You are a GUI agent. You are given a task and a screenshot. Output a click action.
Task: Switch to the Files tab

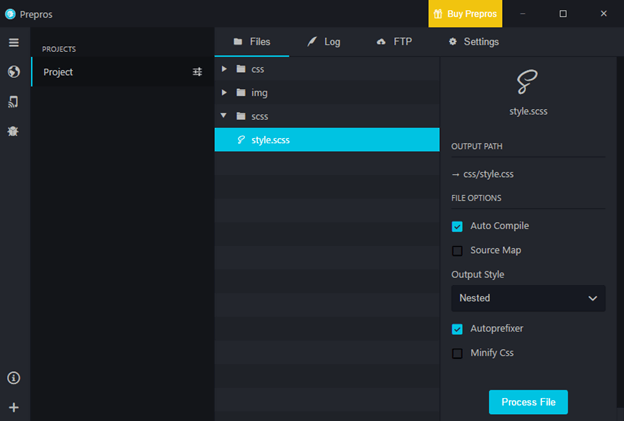pos(252,42)
